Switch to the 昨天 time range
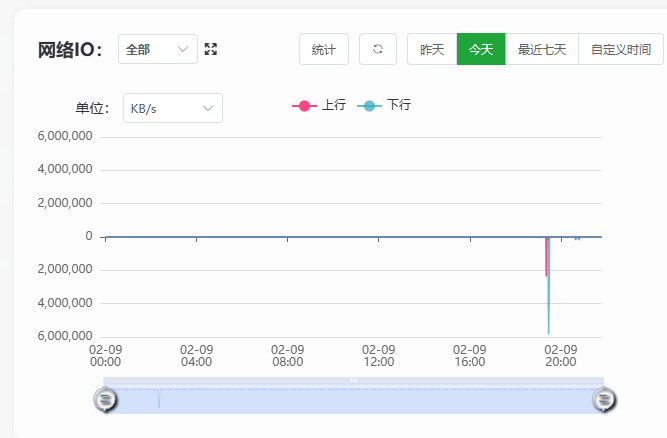The width and height of the screenshot is (667, 438). click(x=432, y=49)
